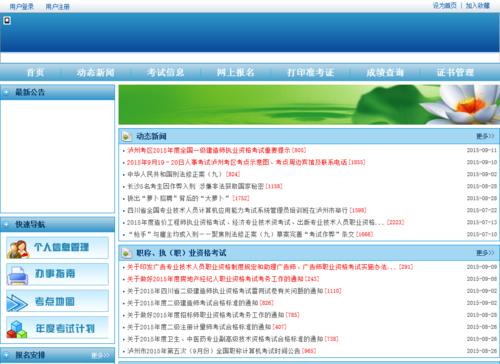Open the 考点地图 quick navigation button
Image resolution: width=500 pixels, height=364 pixels.
click(x=57, y=301)
